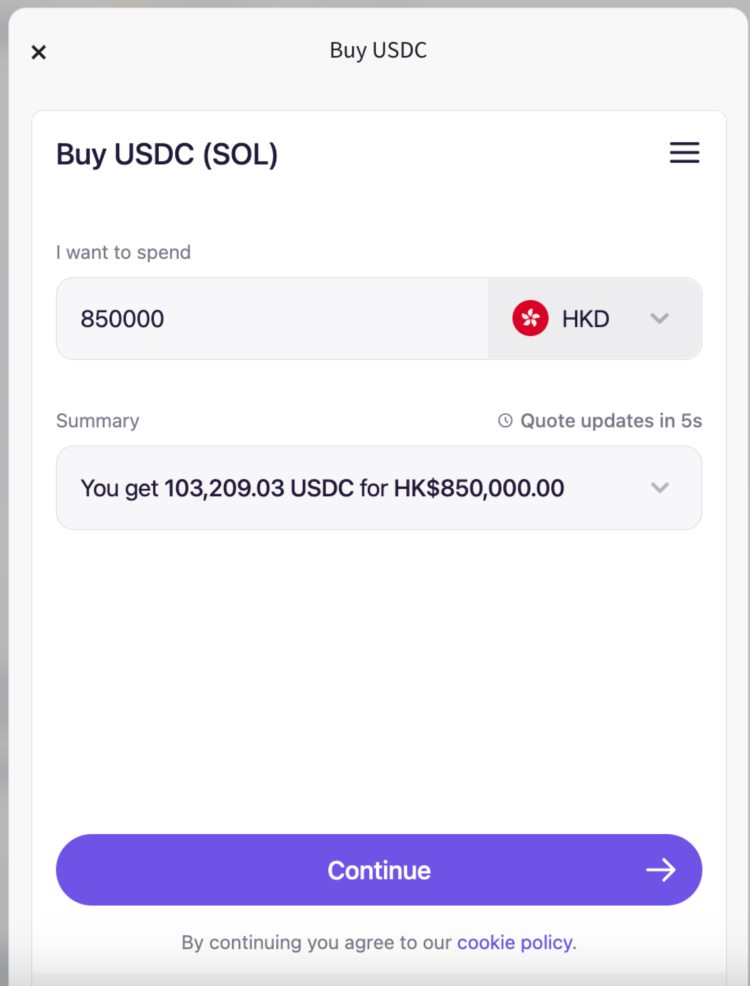Click the 'Buy USDC' title at top

point(378,50)
